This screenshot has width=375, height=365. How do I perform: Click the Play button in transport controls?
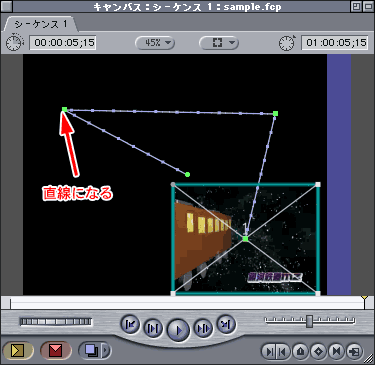click(x=178, y=330)
